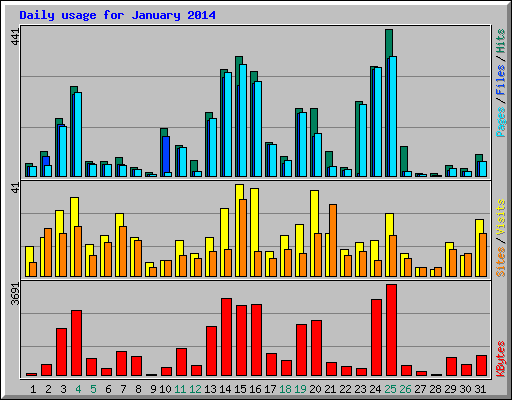Select the red KBytes bar for day 7
512x400 pixels.
tap(121, 363)
